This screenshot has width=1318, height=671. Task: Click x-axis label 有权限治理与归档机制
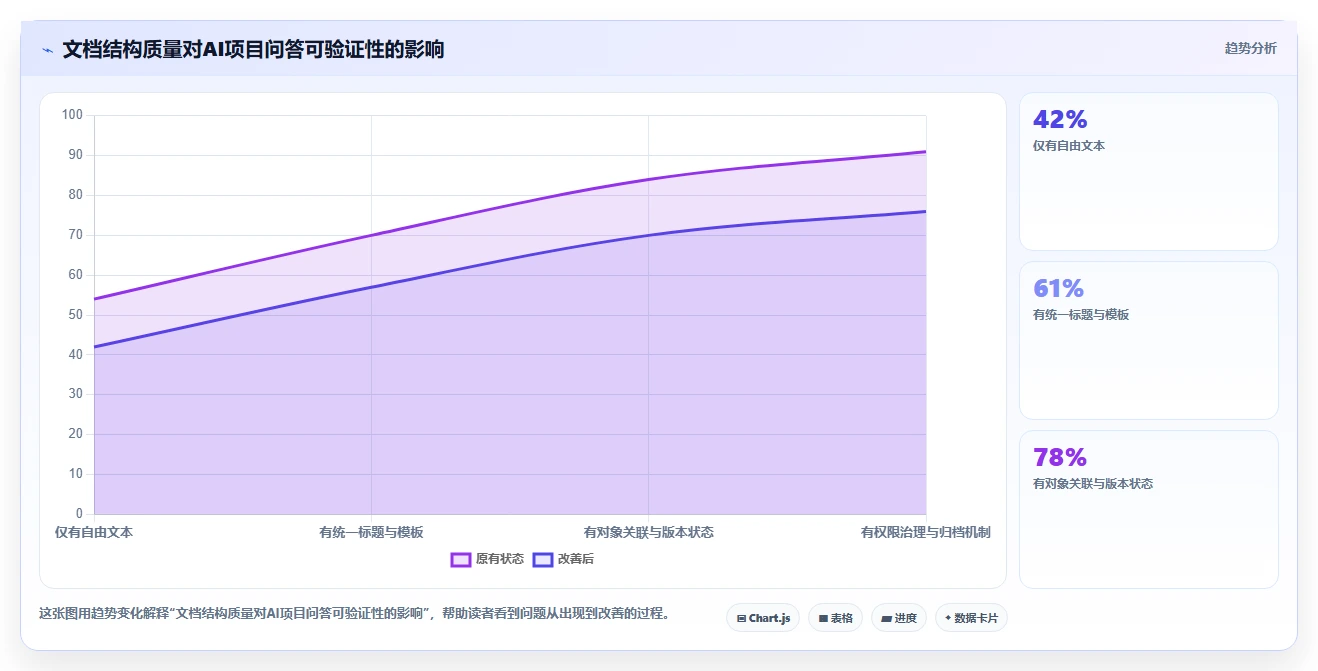point(926,532)
